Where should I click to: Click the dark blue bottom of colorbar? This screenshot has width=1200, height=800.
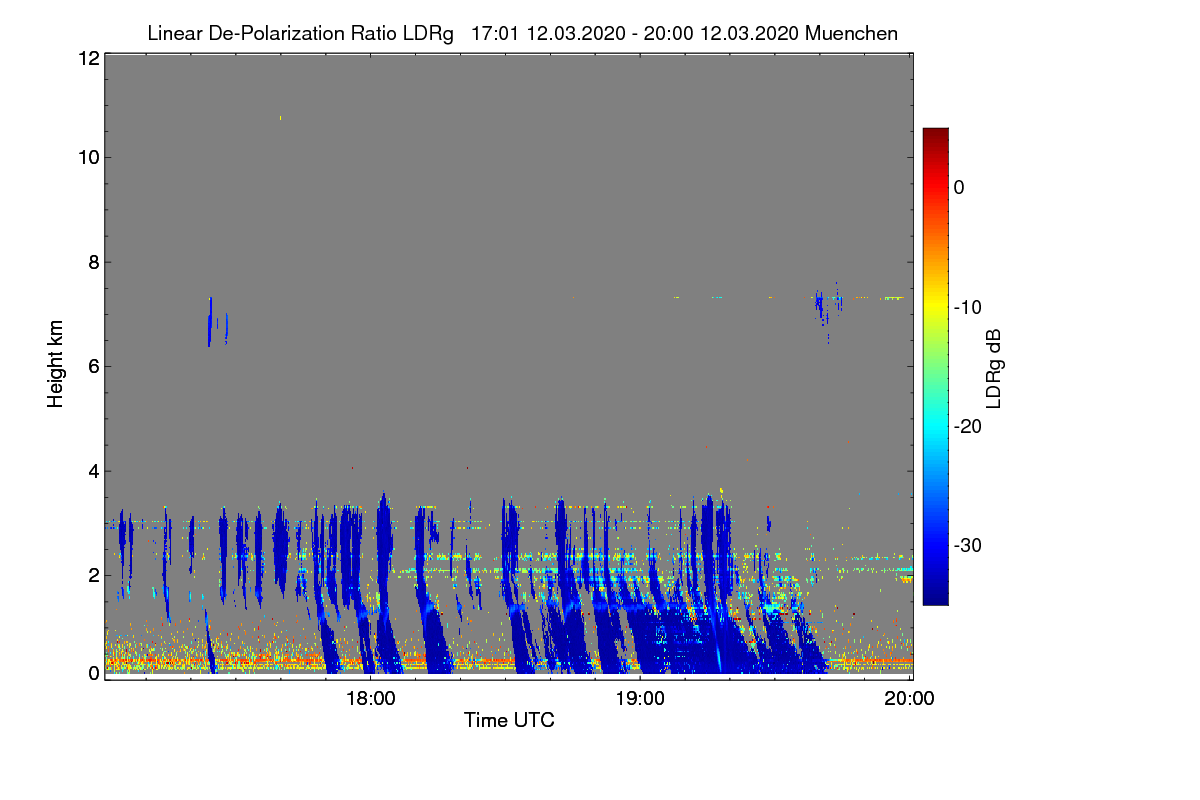935,597
